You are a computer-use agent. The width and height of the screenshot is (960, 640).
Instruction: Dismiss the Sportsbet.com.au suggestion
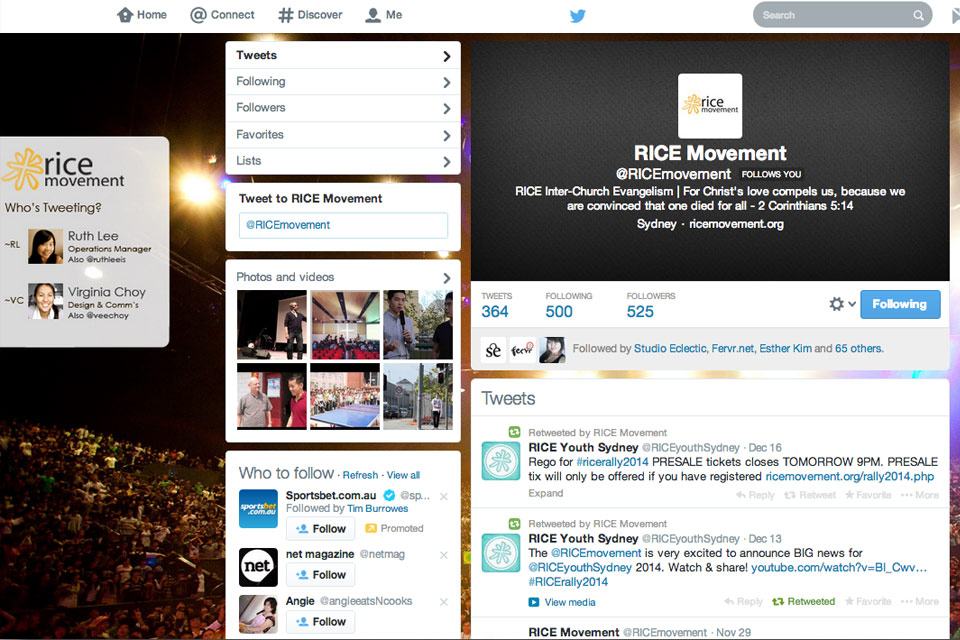[444, 496]
